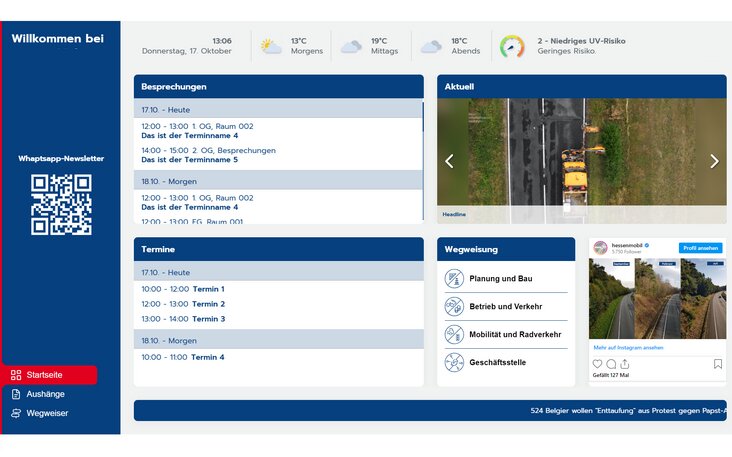Viewport: 732px width, 457px height.
Task: Click the Planung und Bau icon
Action: point(454,278)
